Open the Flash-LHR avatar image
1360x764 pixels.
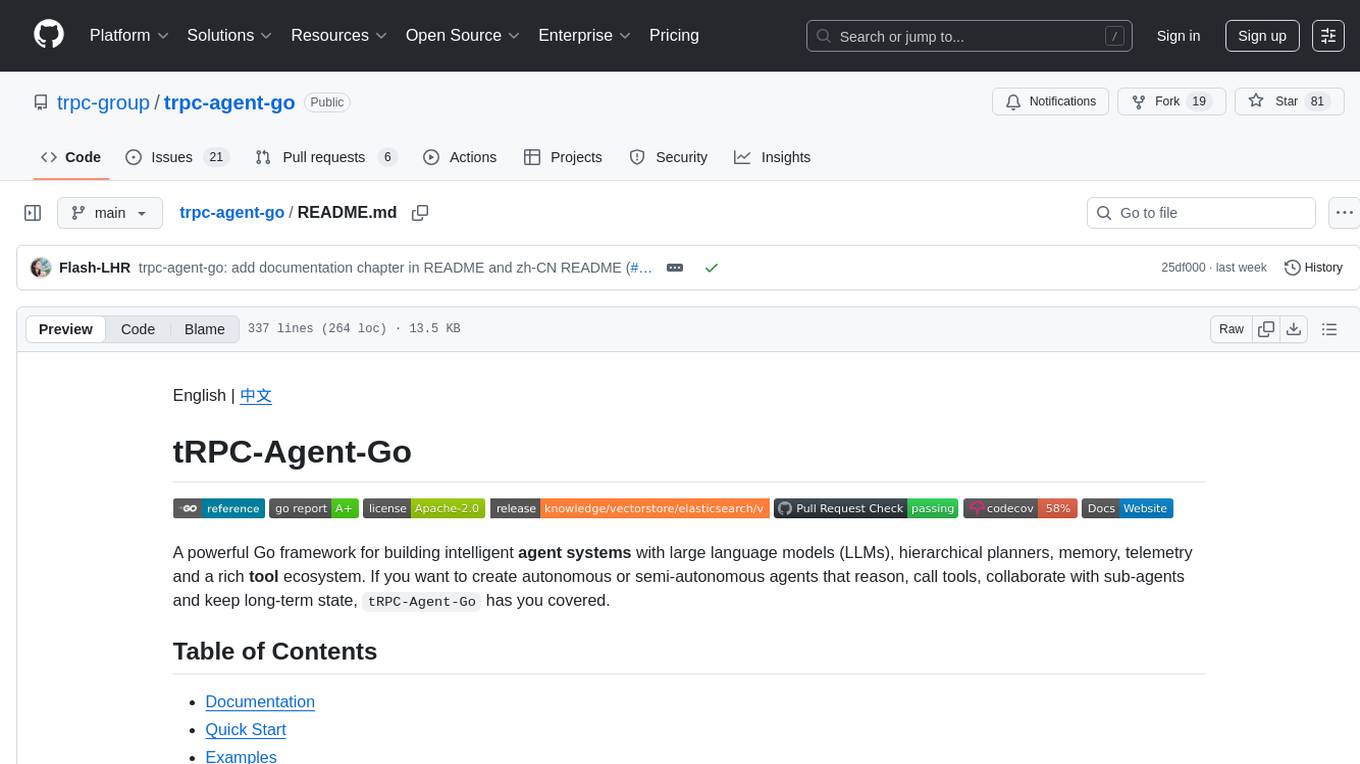(x=41, y=267)
